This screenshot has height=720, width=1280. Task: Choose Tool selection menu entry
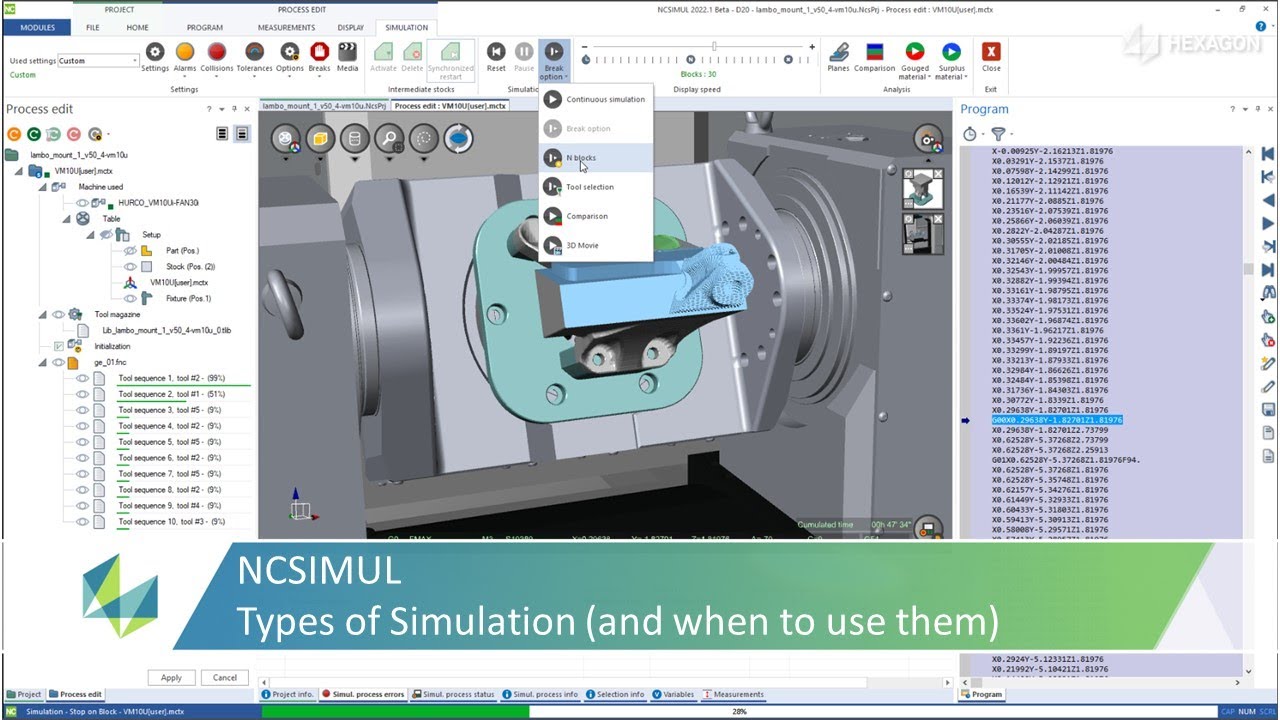point(595,187)
